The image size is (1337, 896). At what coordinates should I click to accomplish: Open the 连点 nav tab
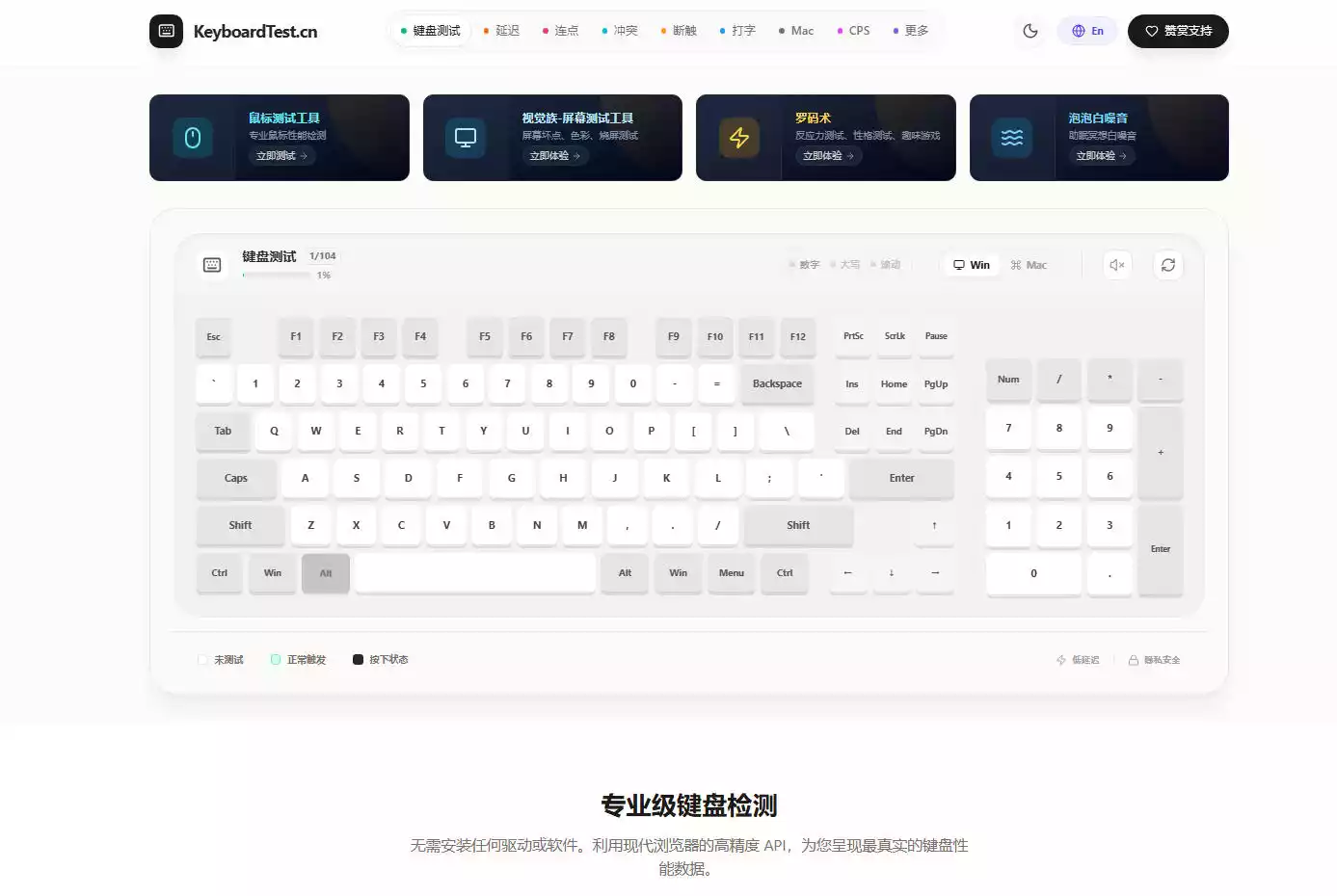(x=560, y=31)
